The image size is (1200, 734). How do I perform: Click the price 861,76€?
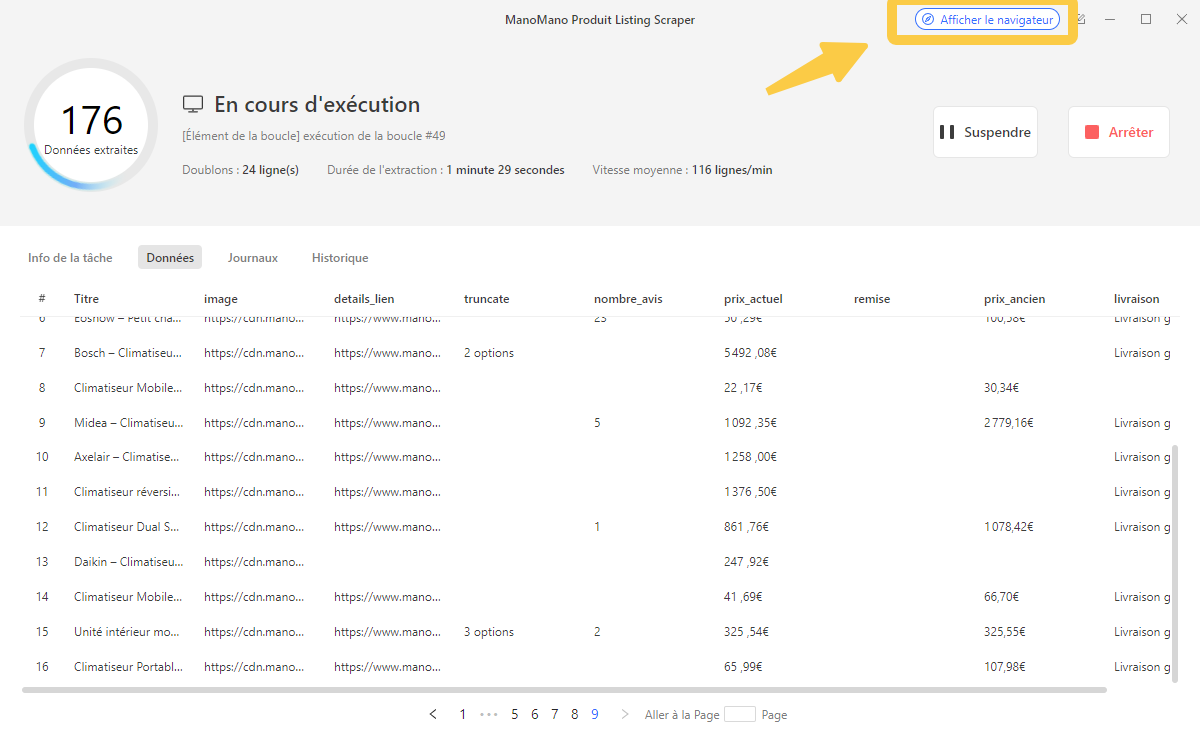point(746,527)
